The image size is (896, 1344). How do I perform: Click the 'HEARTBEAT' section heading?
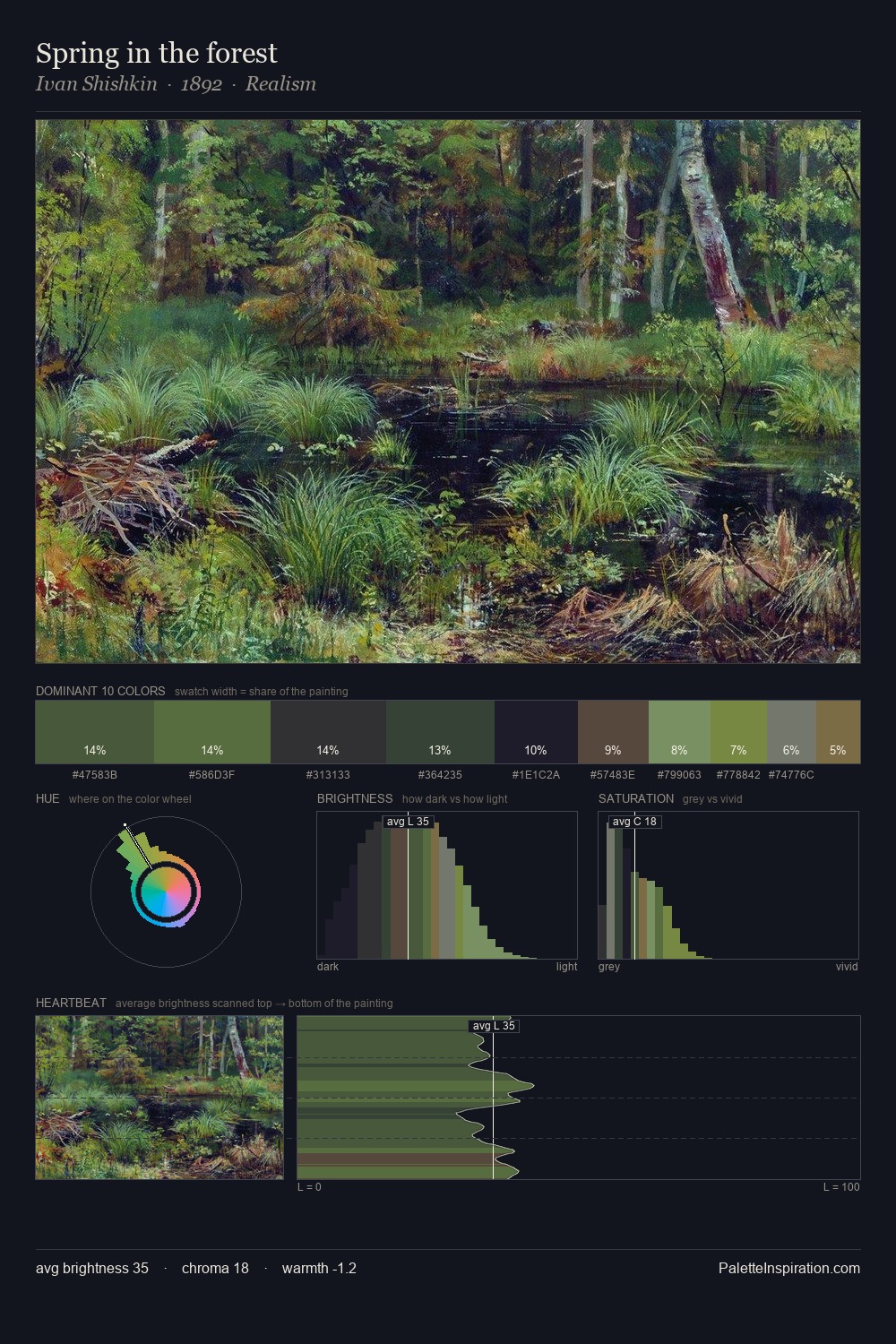(71, 1003)
